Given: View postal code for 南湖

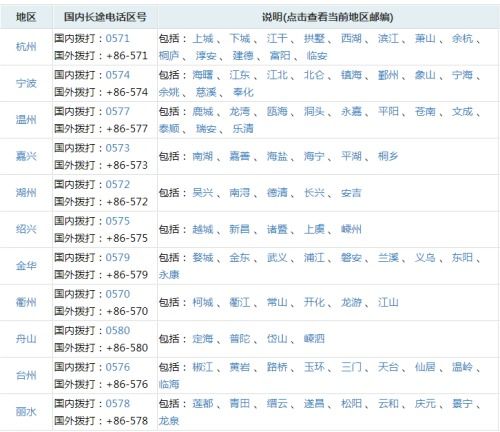Looking at the screenshot, I should [203, 156].
